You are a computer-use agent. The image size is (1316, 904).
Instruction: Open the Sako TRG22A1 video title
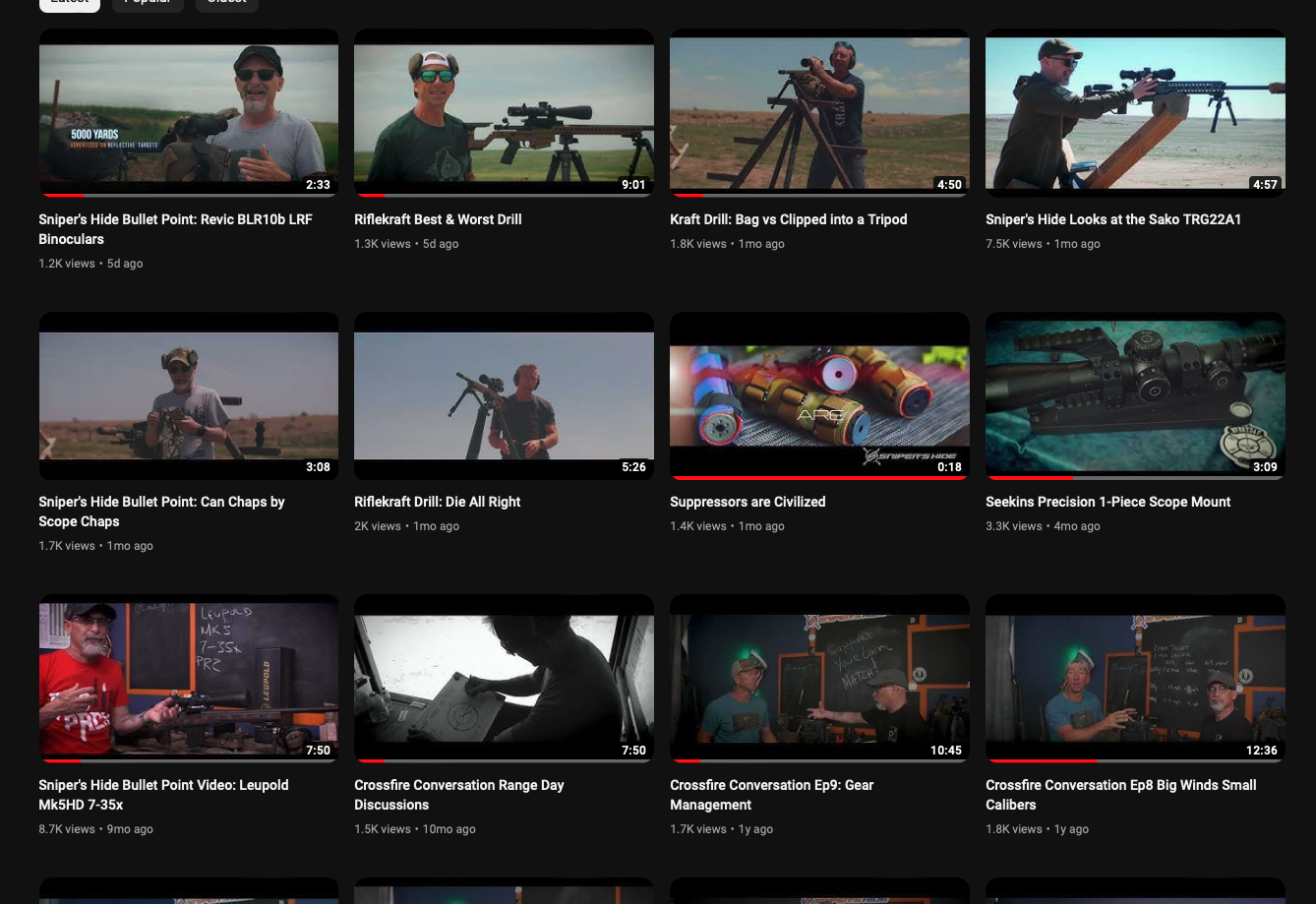(x=1112, y=219)
